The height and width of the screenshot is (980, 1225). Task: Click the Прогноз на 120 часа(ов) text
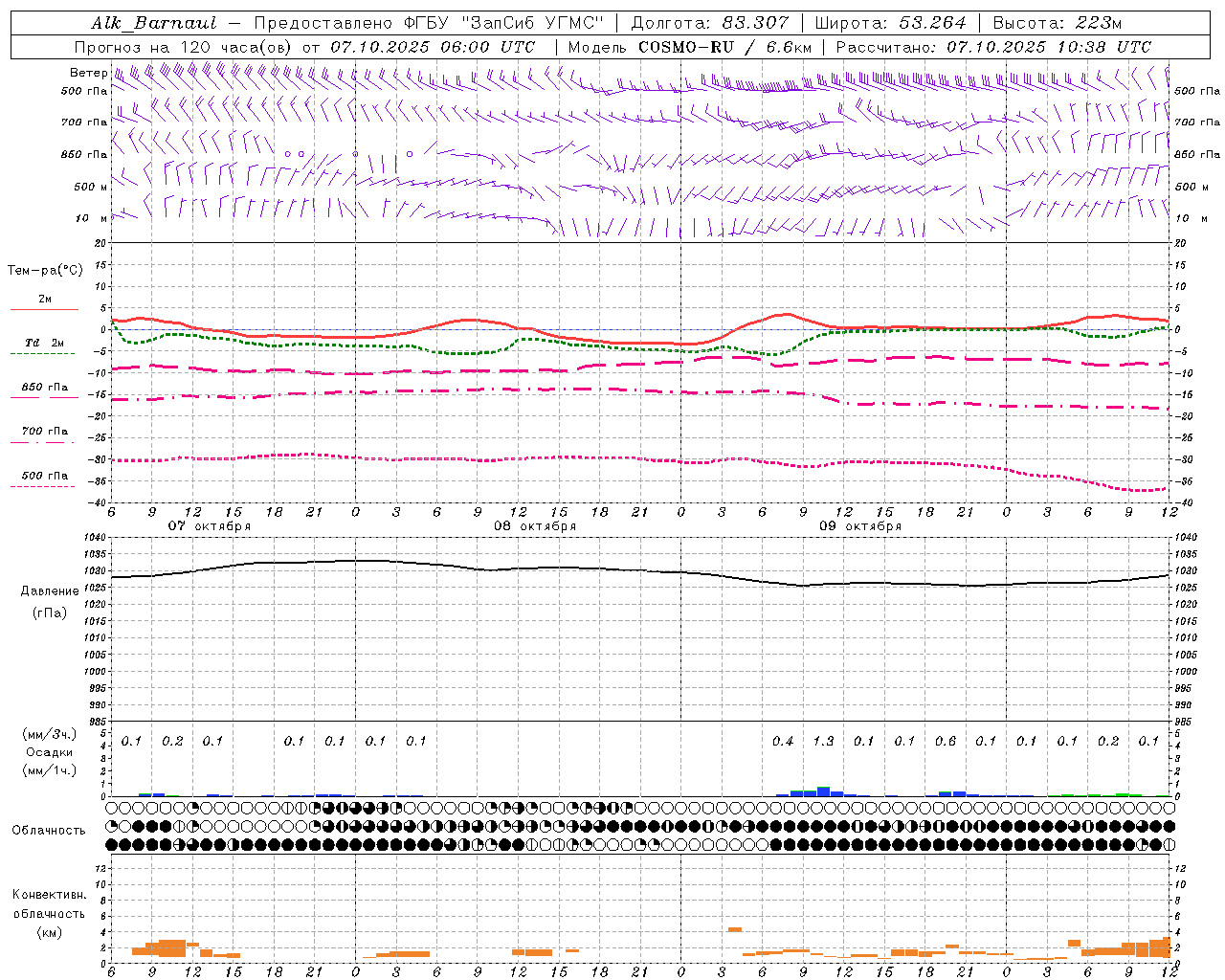[x=184, y=47]
